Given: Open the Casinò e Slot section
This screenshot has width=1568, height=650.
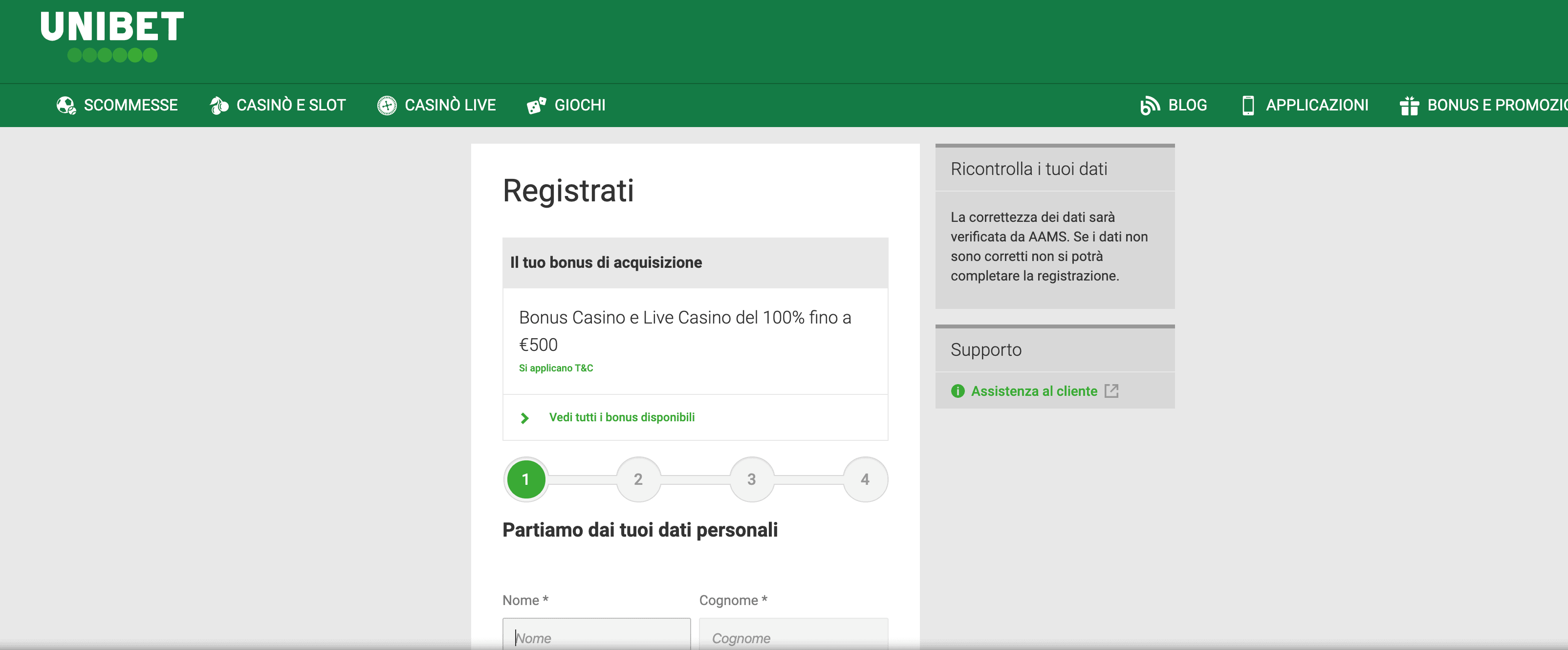Looking at the screenshot, I should pyautogui.click(x=278, y=105).
